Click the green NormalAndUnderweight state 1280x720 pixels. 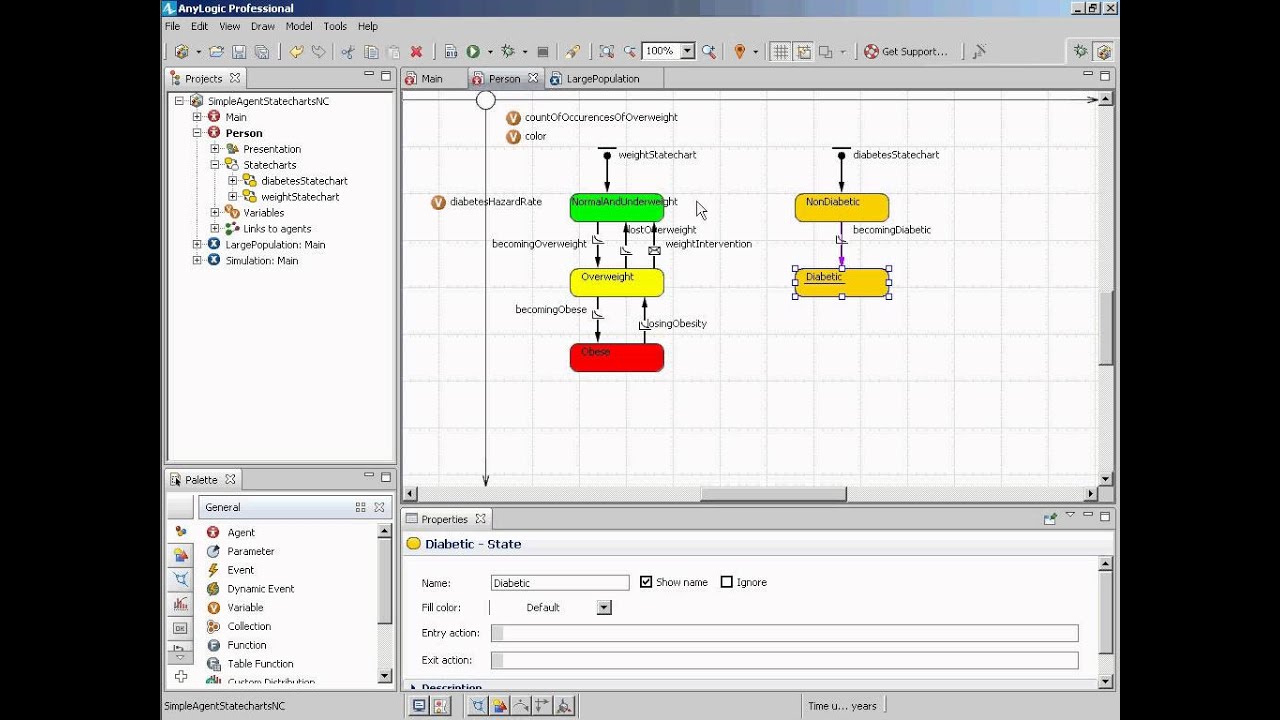[617, 207]
